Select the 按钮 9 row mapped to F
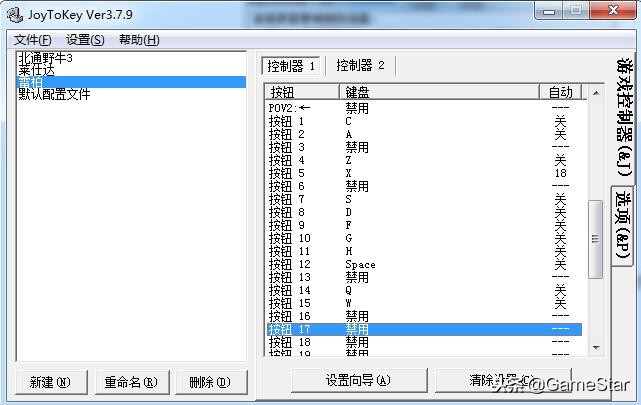Viewport: 641px width, 405px height. pyautogui.click(x=424, y=225)
